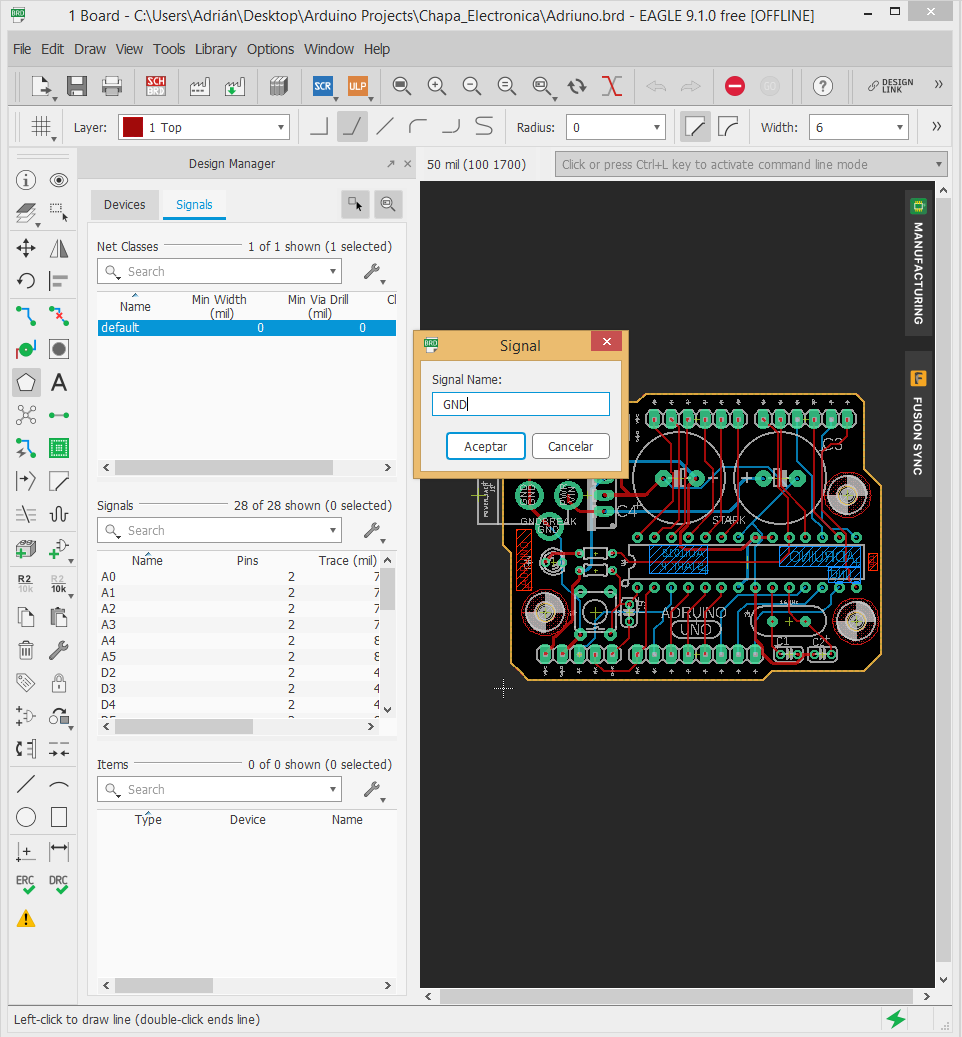
Task: Open the Library menu
Action: [x=215, y=49]
